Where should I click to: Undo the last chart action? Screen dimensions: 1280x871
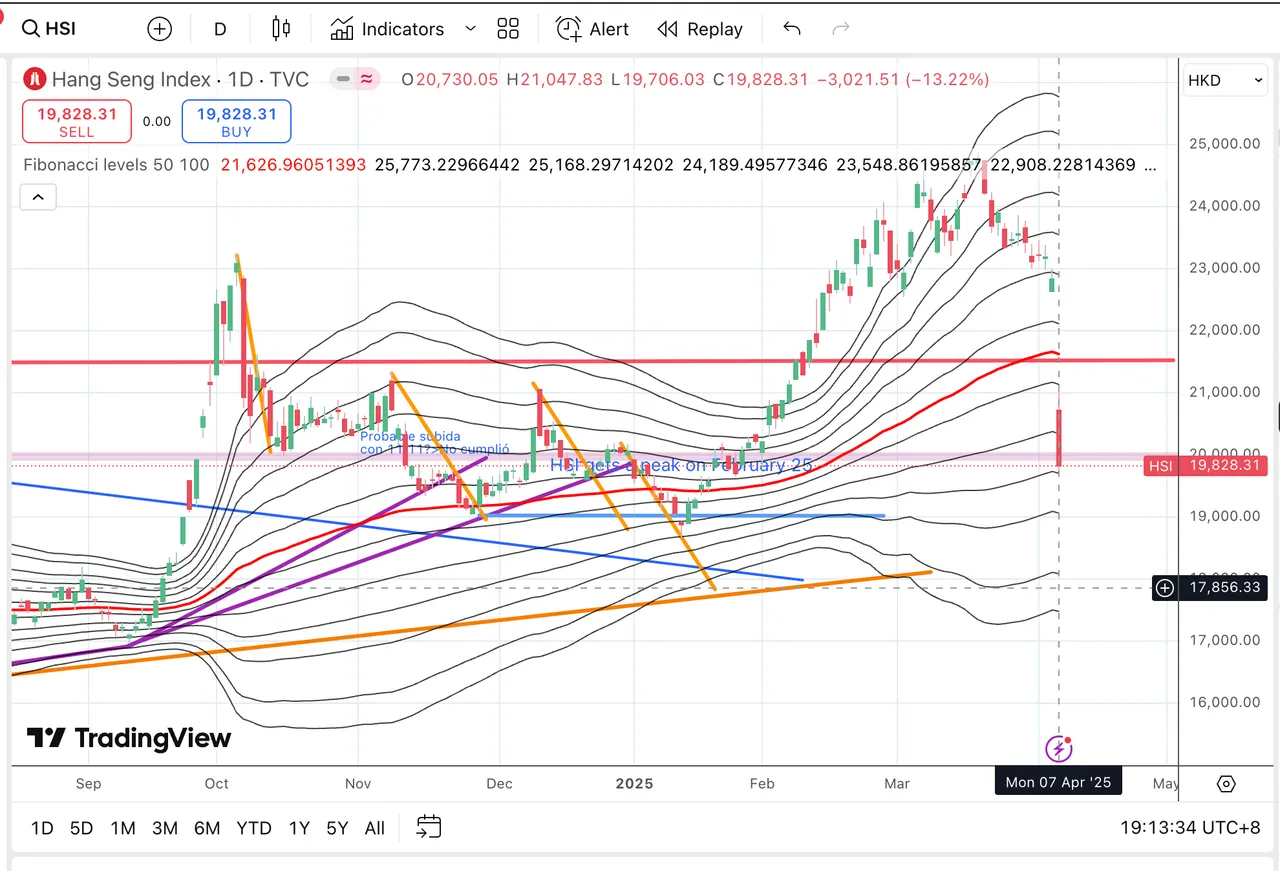point(792,29)
